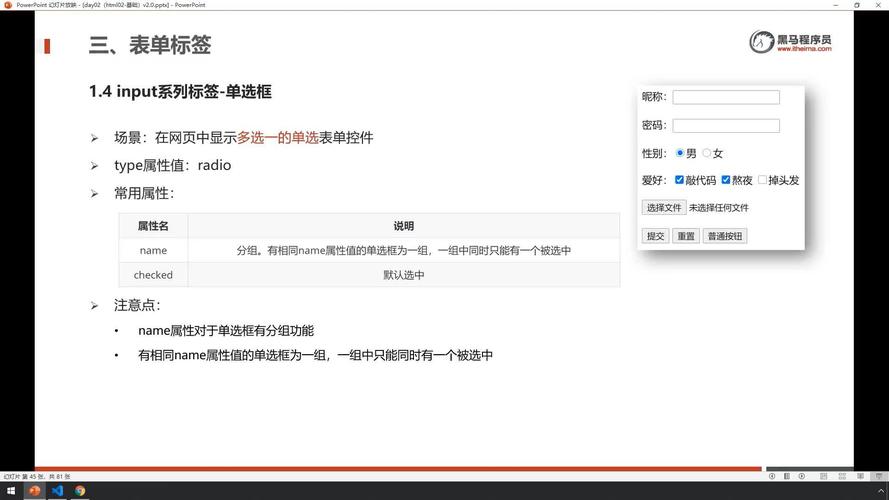Image resolution: width=889 pixels, height=500 pixels.
Task: Switch to Reading view icon
Action: coord(861,476)
